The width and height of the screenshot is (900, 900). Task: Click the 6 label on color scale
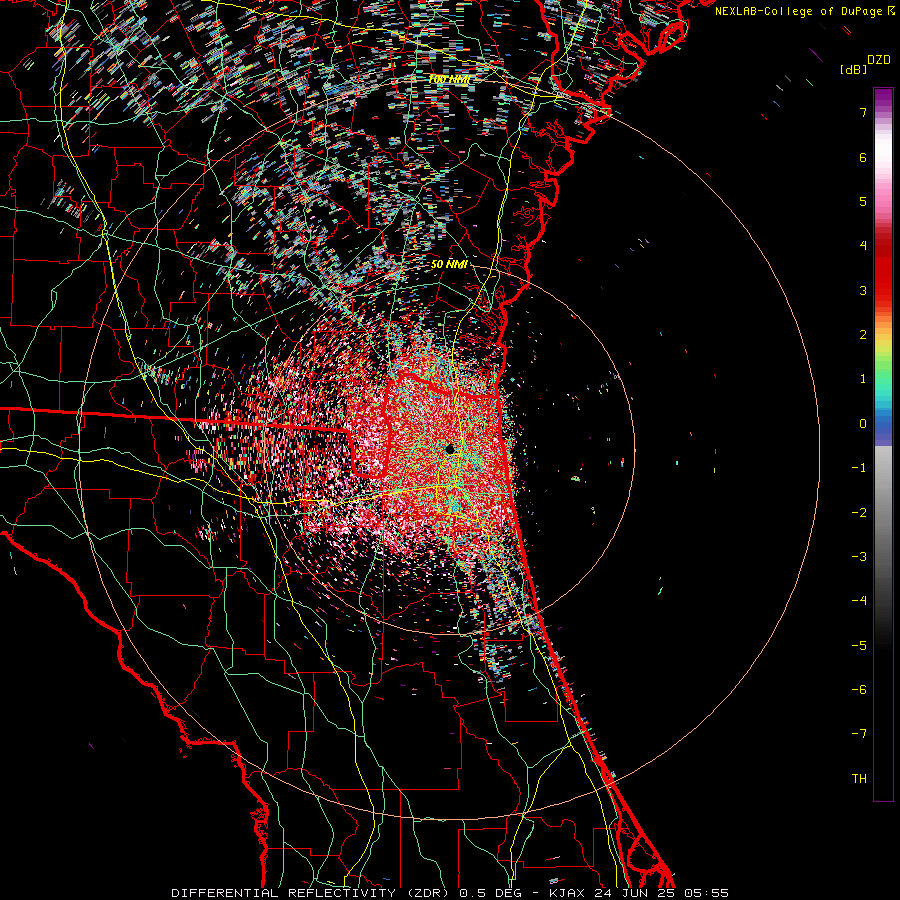pos(863,157)
